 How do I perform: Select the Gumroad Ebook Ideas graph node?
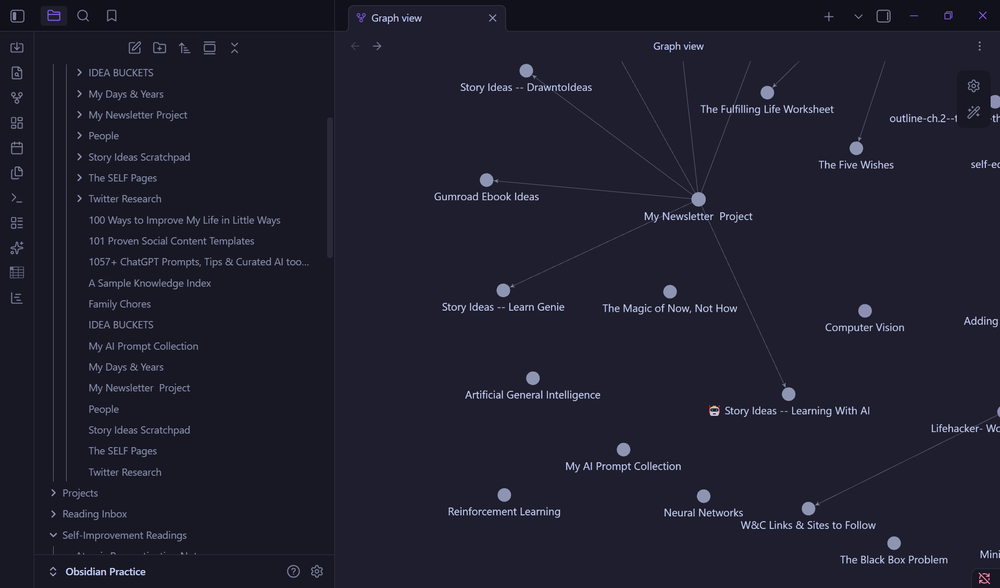(487, 180)
